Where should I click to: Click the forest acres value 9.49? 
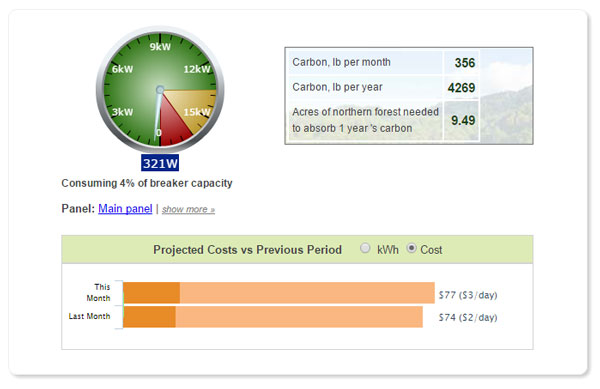463,120
